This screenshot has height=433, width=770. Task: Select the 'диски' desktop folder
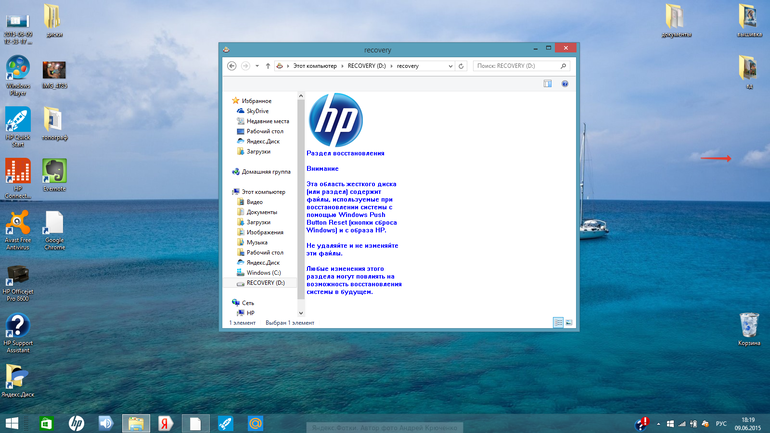(54, 21)
